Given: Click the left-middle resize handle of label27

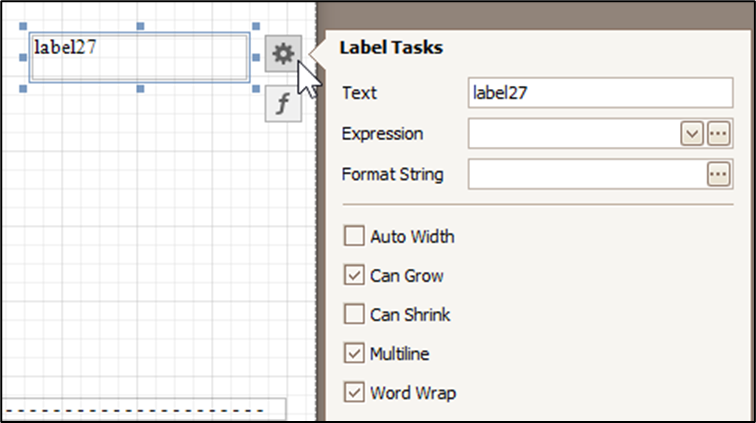Looking at the screenshot, I should pyautogui.click(x=23, y=57).
